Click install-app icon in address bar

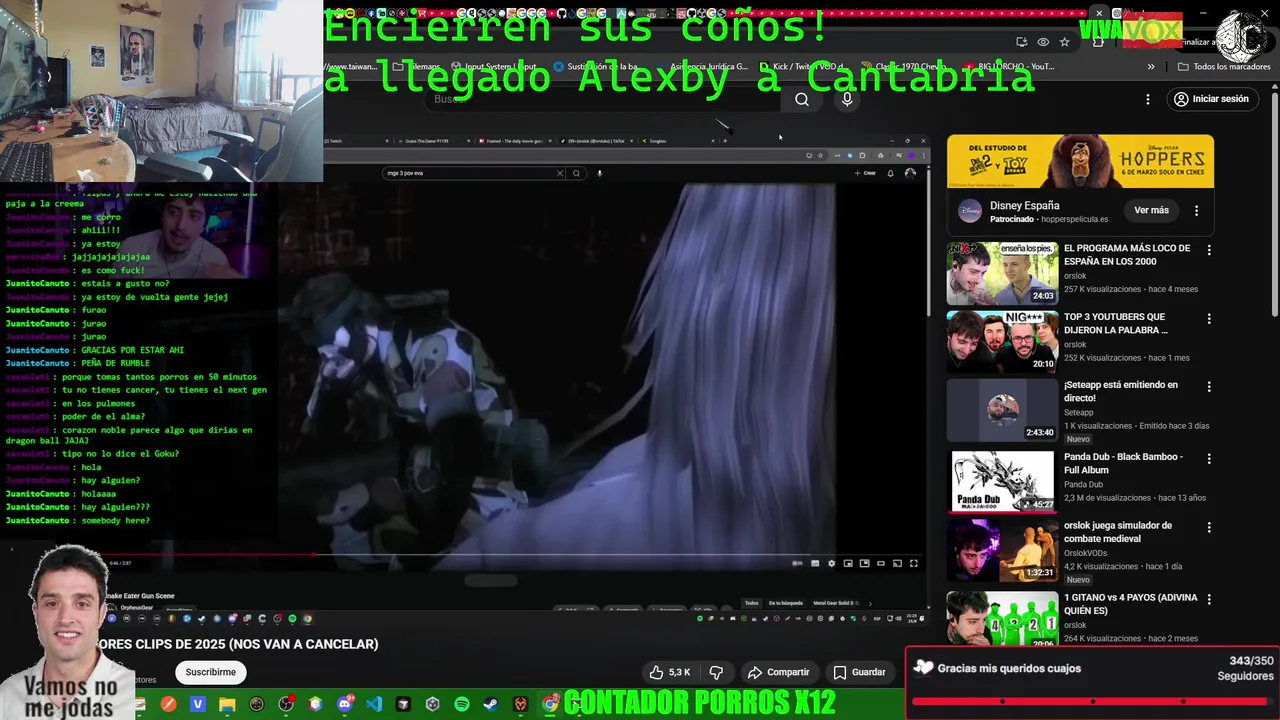1022,42
